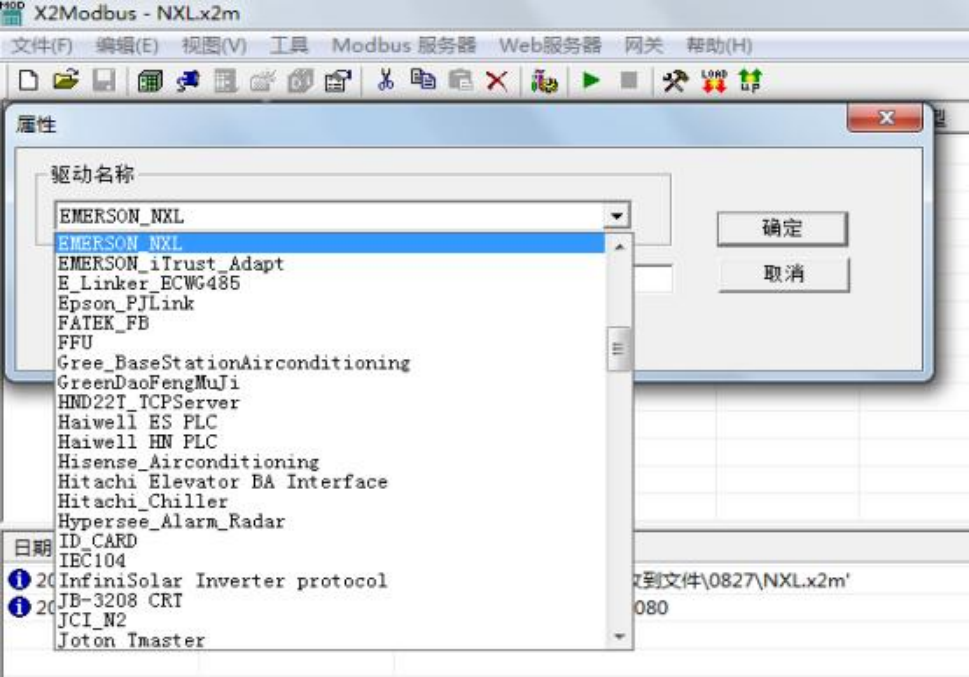Open the Web服务器 menu
The image size is (969, 677).
point(550,45)
